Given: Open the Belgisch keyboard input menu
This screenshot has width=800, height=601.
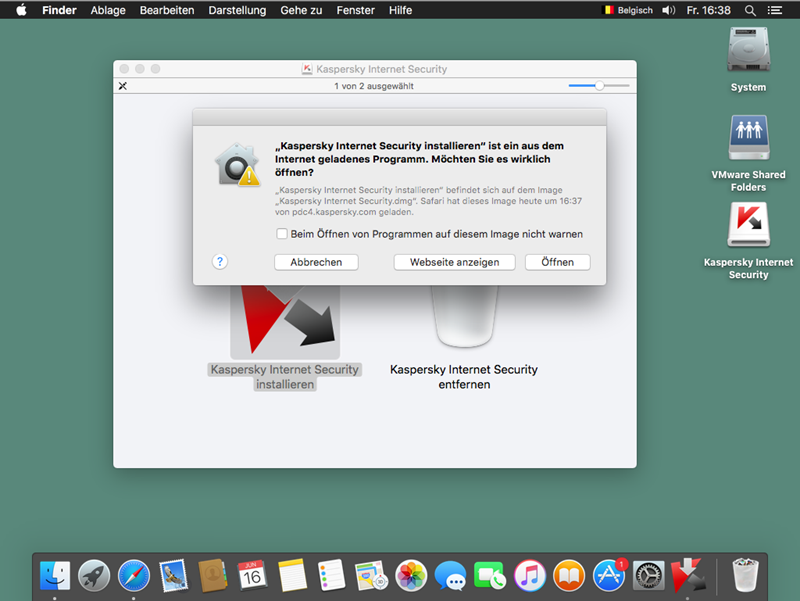Looking at the screenshot, I should coord(627,10).
